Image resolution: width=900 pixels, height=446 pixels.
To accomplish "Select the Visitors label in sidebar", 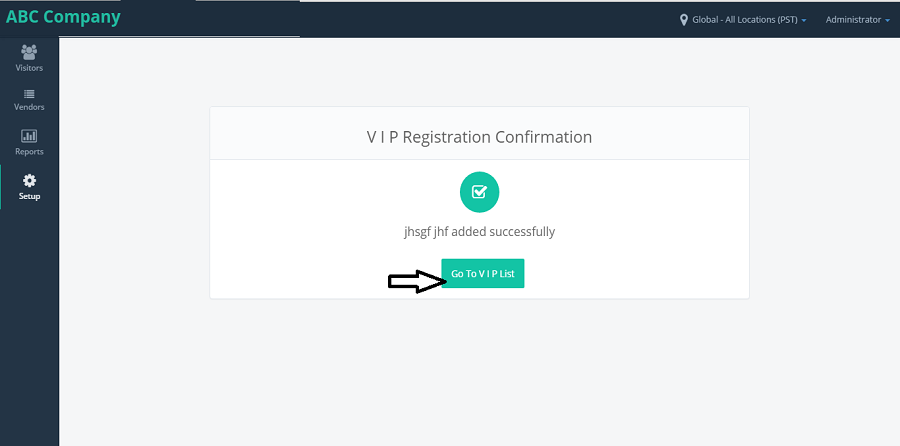I will (x=29, y=68).
